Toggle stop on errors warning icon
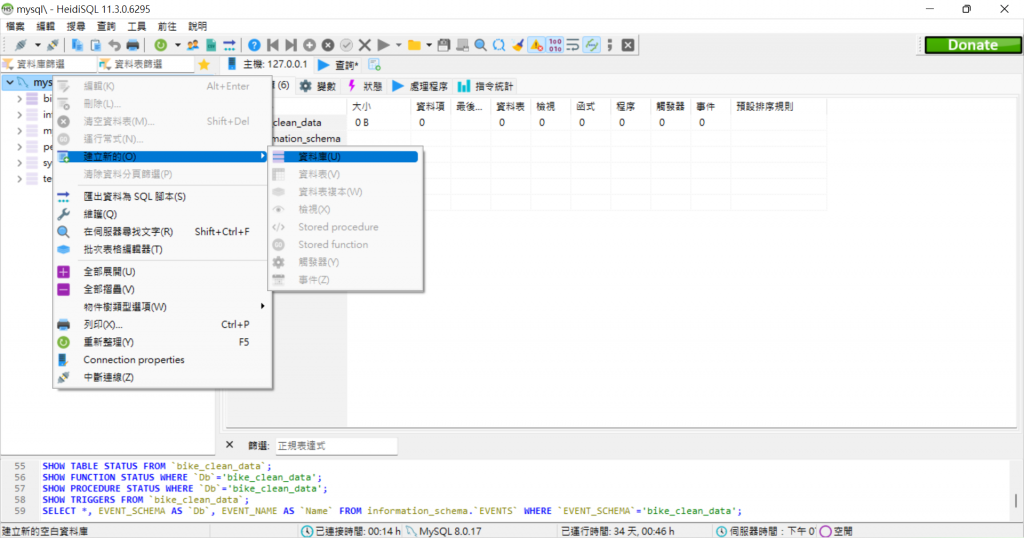 536,45
